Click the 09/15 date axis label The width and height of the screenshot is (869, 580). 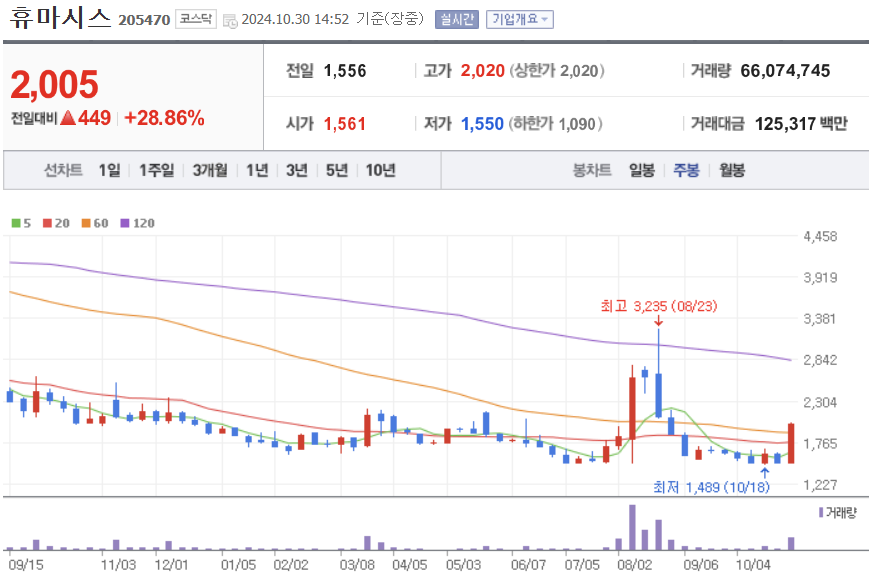[x=25, y=565]
